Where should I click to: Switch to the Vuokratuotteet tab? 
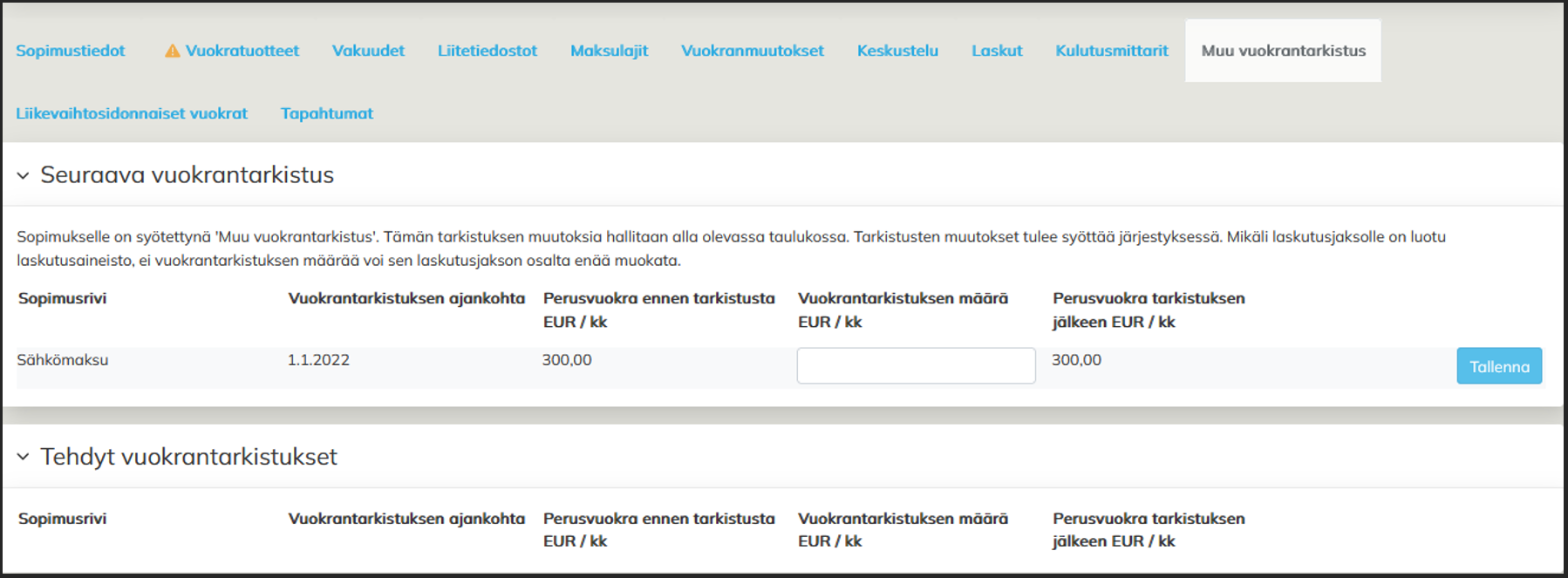pyautogui.click(x=242, y=51)
